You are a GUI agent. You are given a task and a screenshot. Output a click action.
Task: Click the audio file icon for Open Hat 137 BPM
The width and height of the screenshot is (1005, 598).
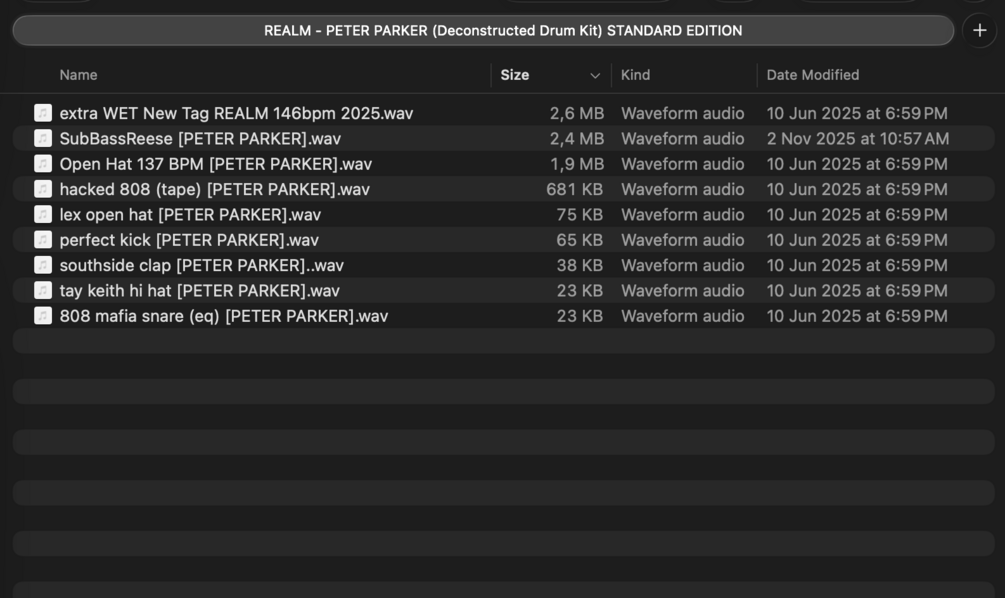[43, 164]
